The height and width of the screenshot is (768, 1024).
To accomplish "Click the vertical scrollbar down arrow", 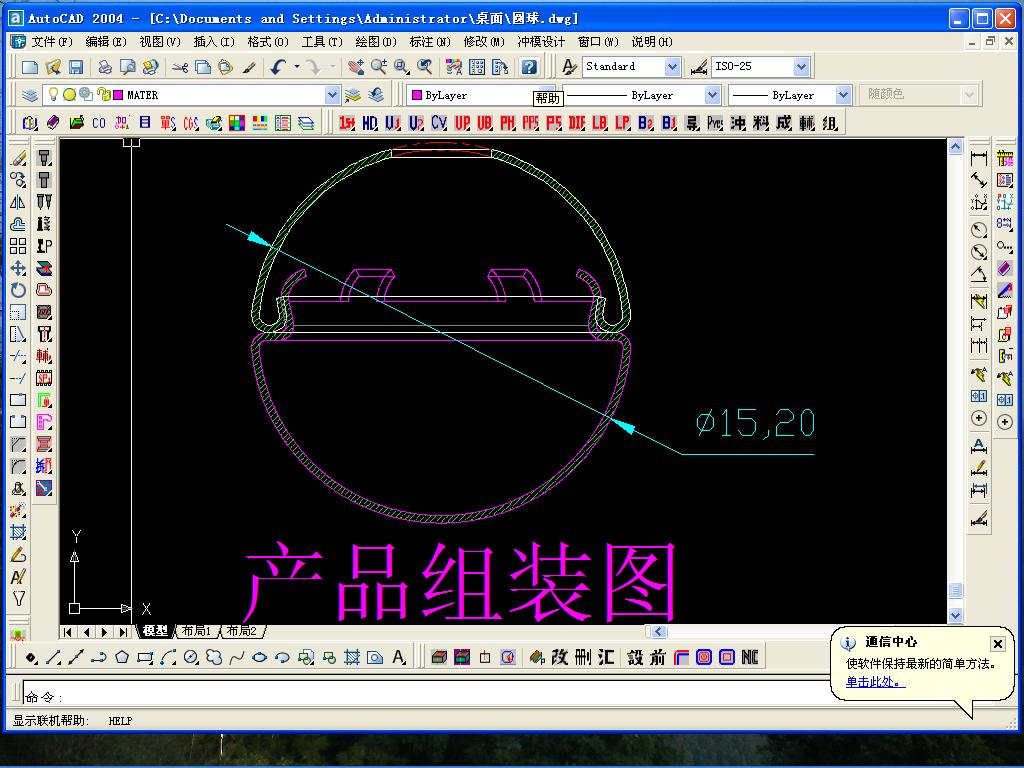I will point(955,615).
